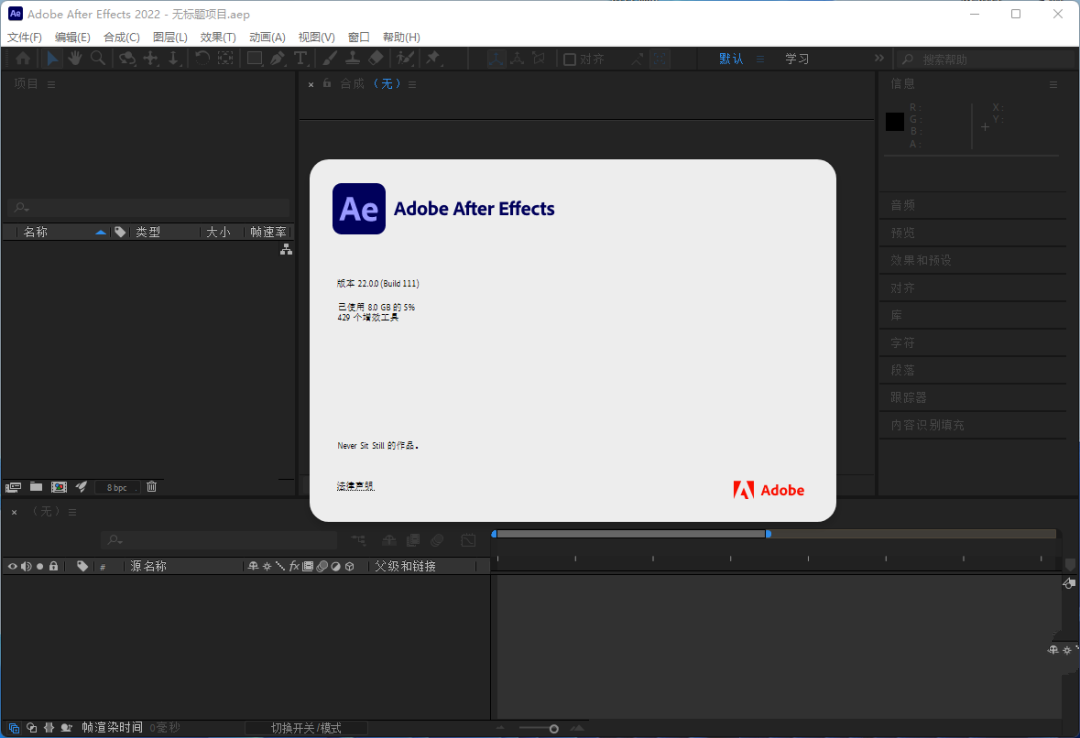Choose View Axis mode icon

point(539,59)
